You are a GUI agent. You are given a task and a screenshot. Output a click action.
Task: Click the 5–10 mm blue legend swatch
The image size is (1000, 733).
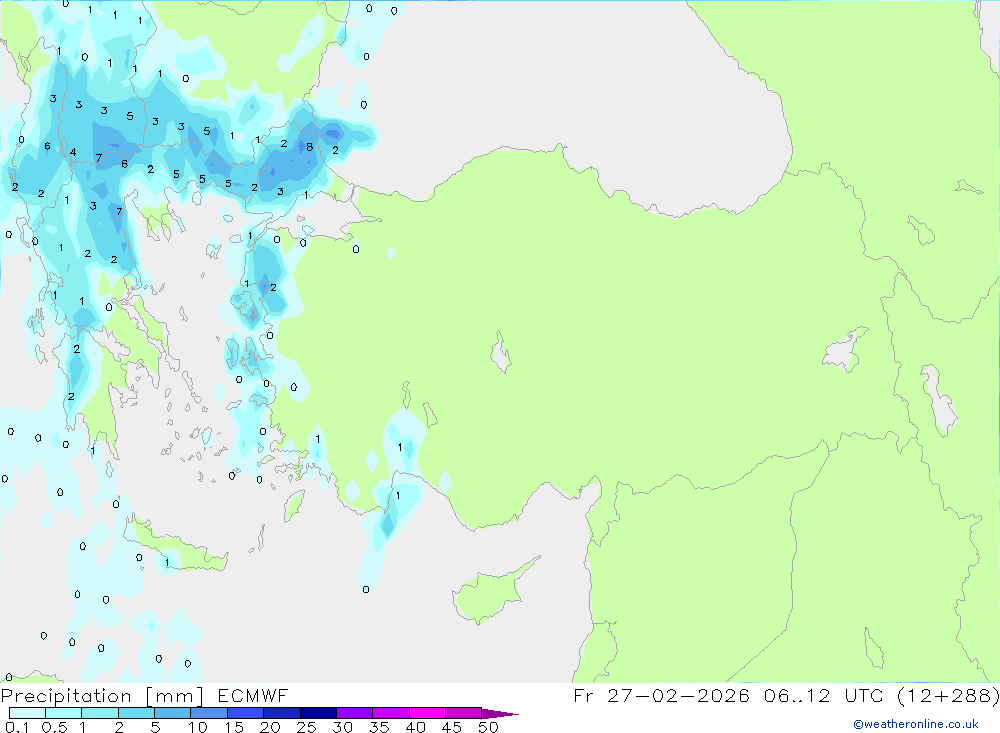pos(173,713)
